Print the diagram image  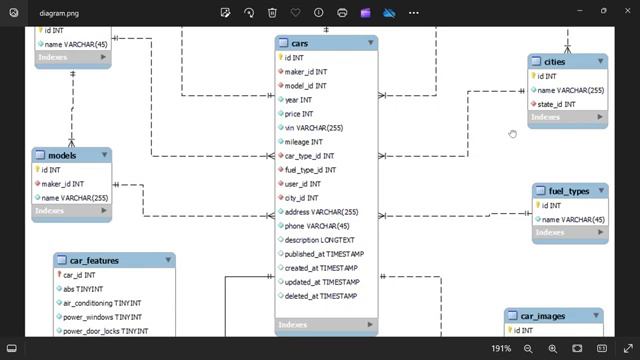tap(342, 13)
